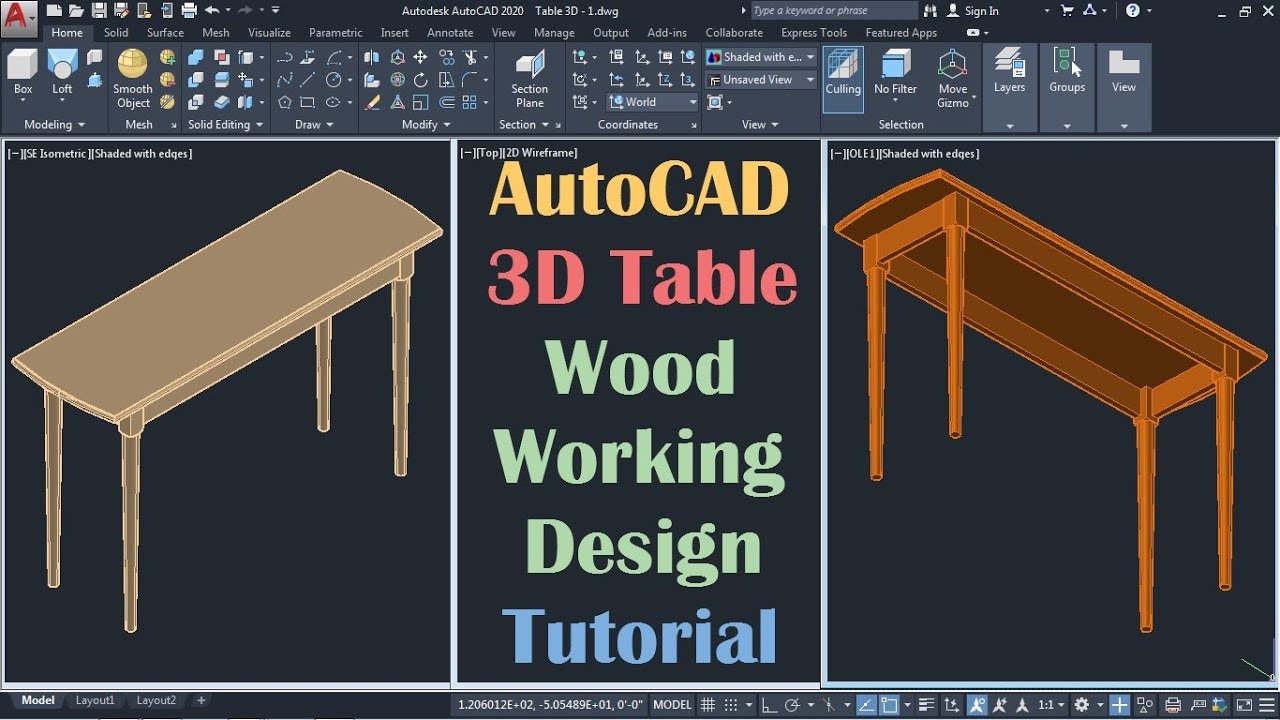Click the Help question mark icon
This screenshot has height=720, width=1280.
pos(1132,10)
